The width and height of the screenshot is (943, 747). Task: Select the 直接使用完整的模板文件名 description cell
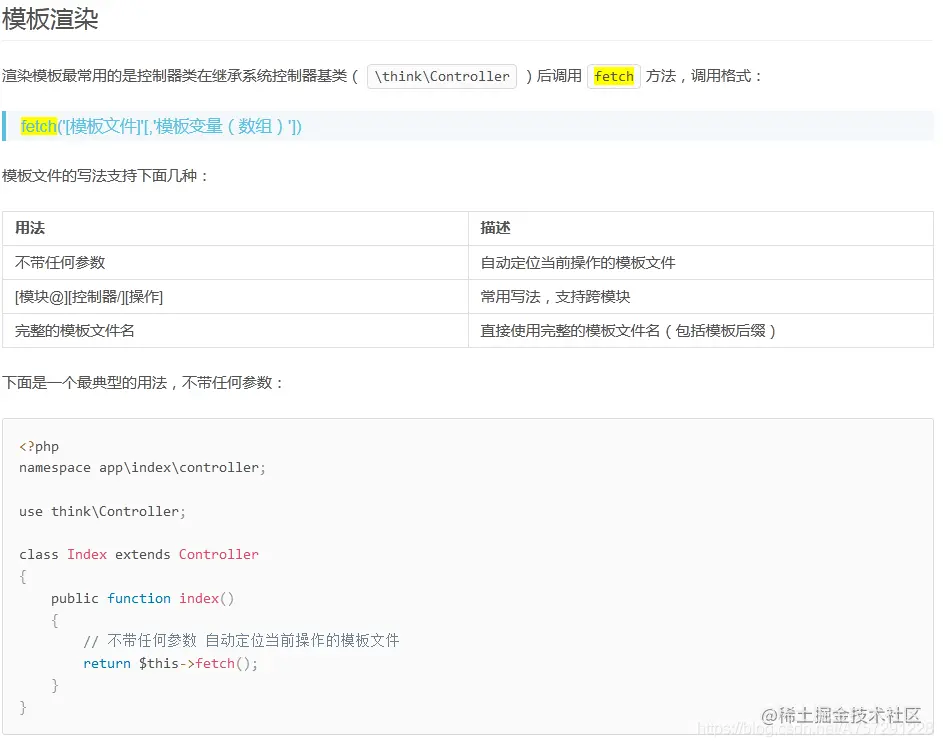tap(701, 330)
